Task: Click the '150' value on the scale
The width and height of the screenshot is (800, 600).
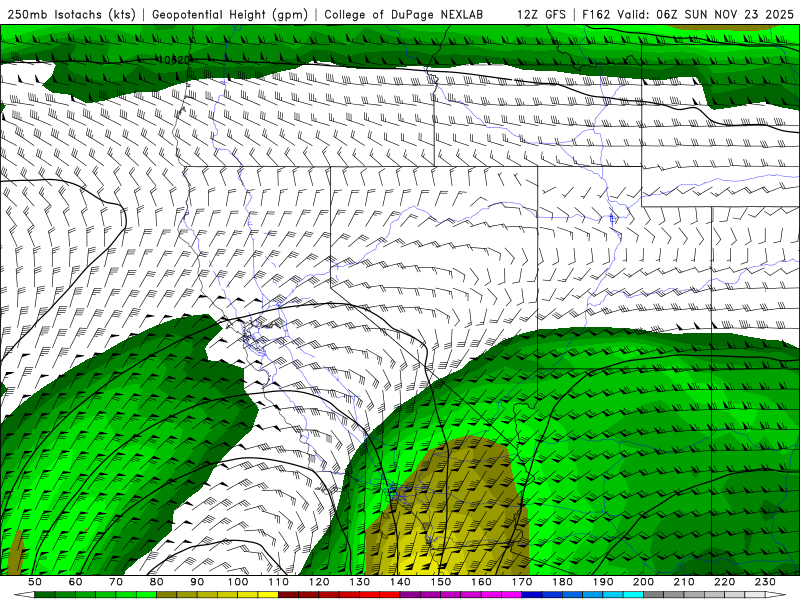Action: click(x=441, y=582)
